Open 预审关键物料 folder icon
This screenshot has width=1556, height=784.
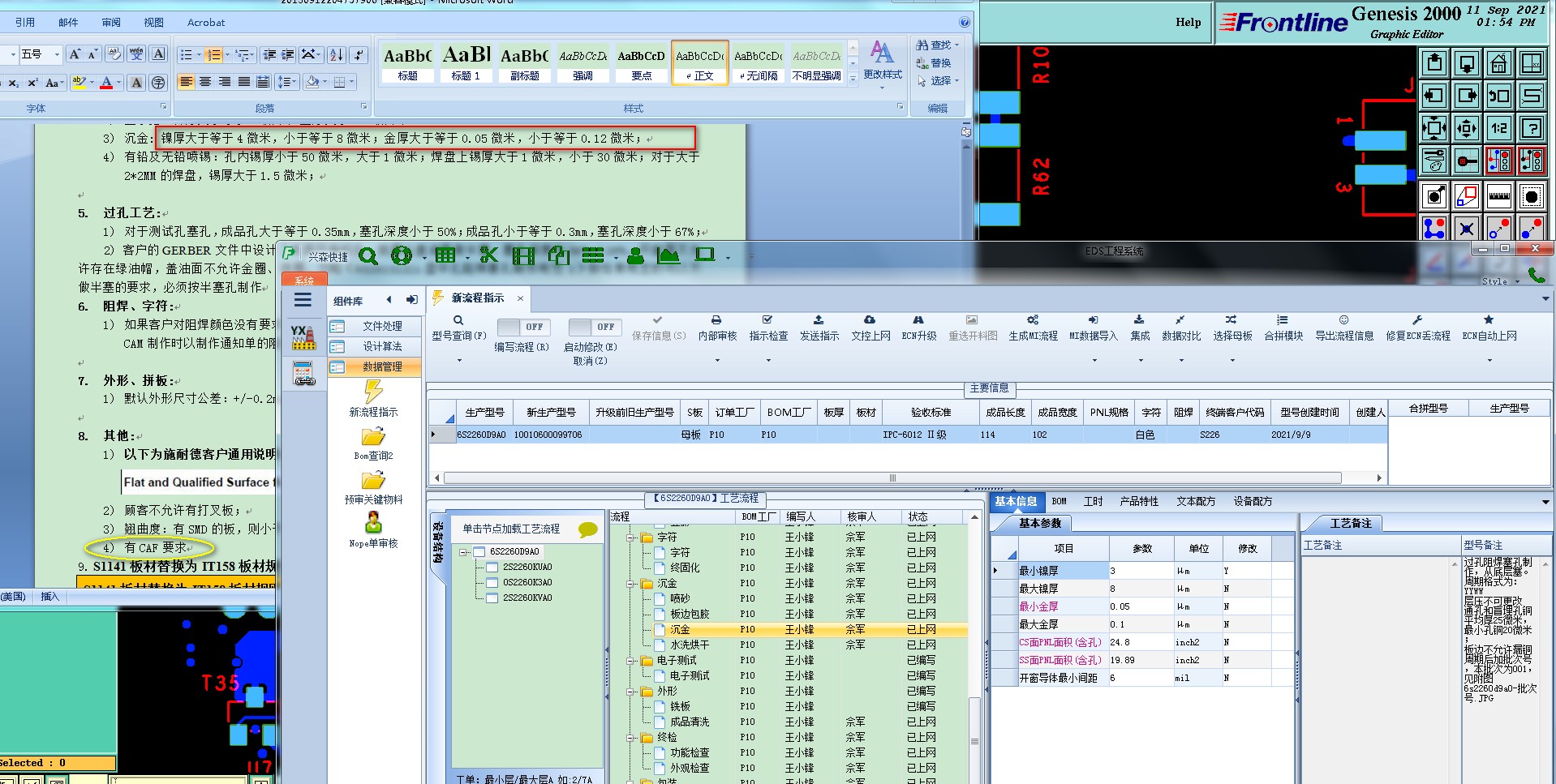[x=373, y=480]
